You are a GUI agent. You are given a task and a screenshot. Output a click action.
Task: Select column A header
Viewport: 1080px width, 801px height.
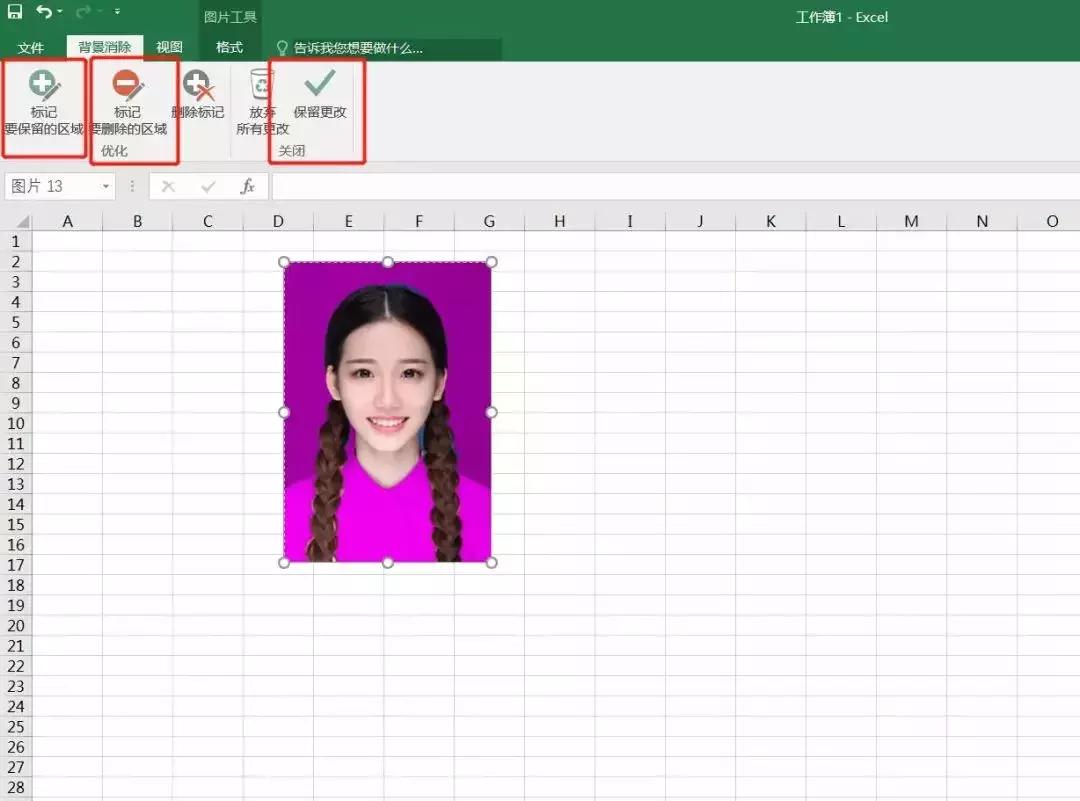pos(68,221)
